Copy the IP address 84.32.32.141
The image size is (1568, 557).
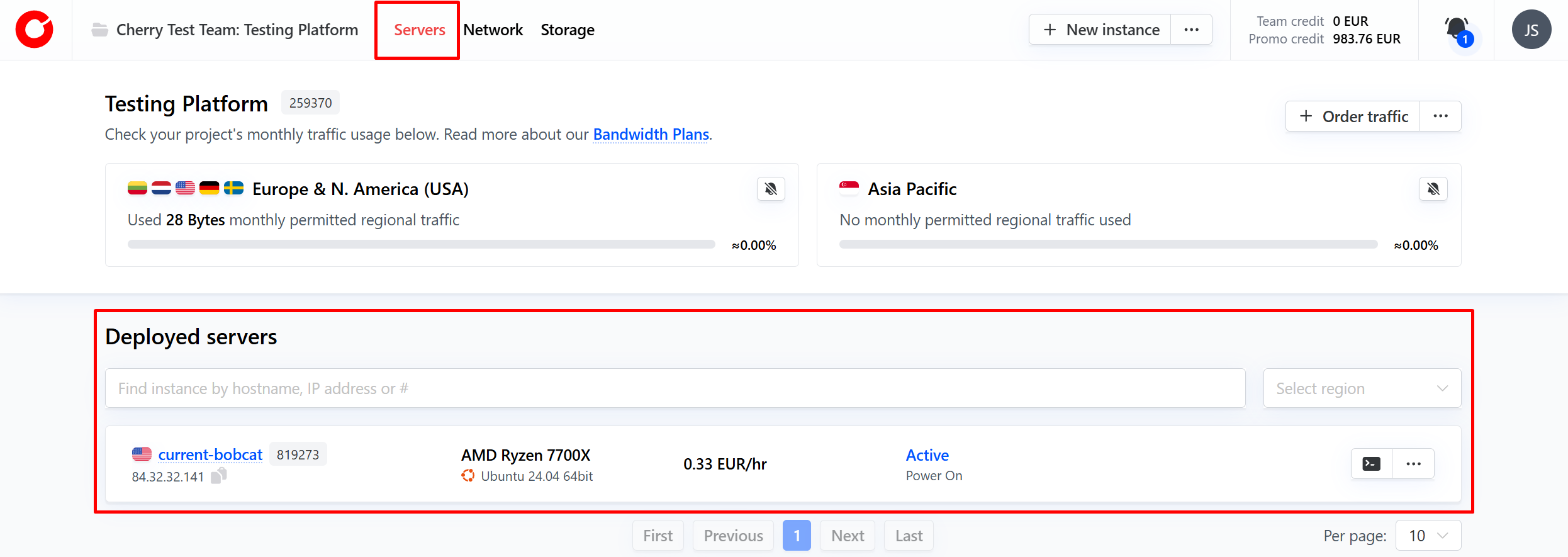[218, 476]
